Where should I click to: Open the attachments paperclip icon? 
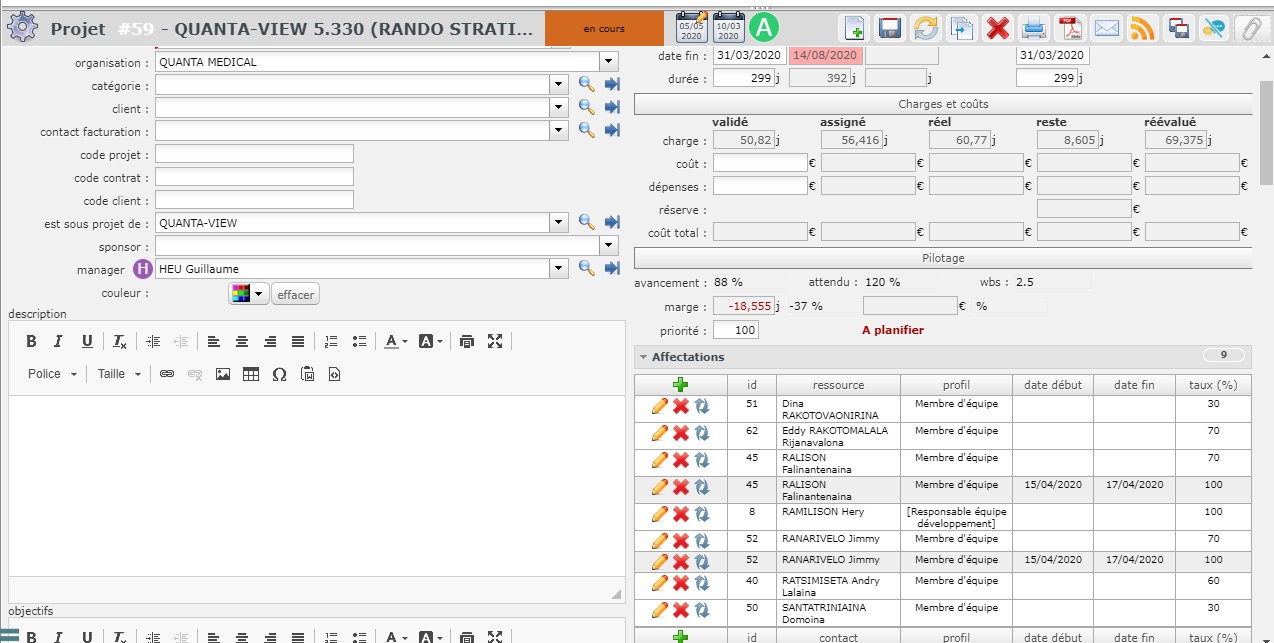click(x=1250, y=28)
